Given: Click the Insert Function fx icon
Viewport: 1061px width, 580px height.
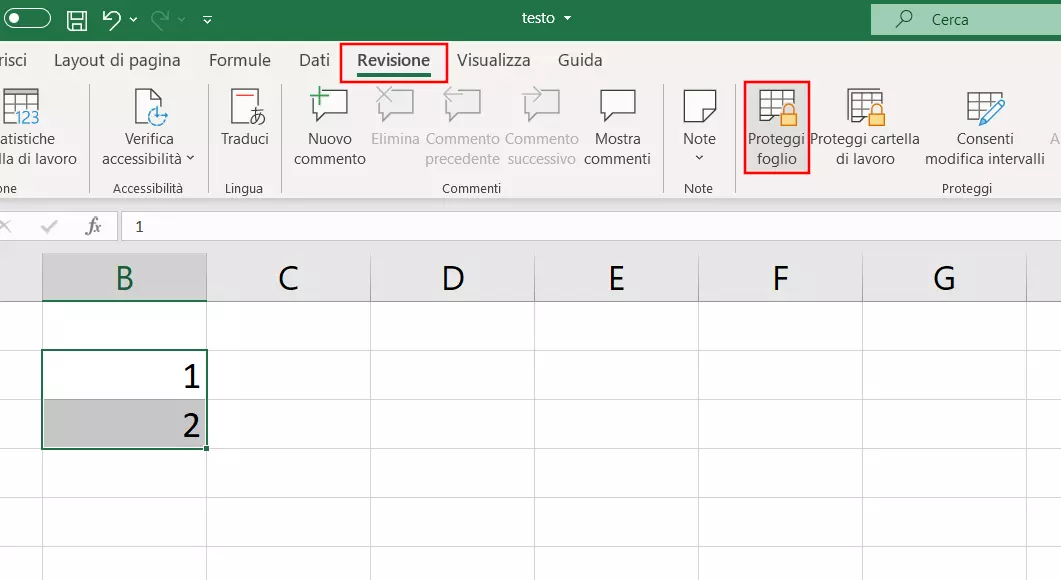Looking at the screenshot, I should (x=93, y=226).
